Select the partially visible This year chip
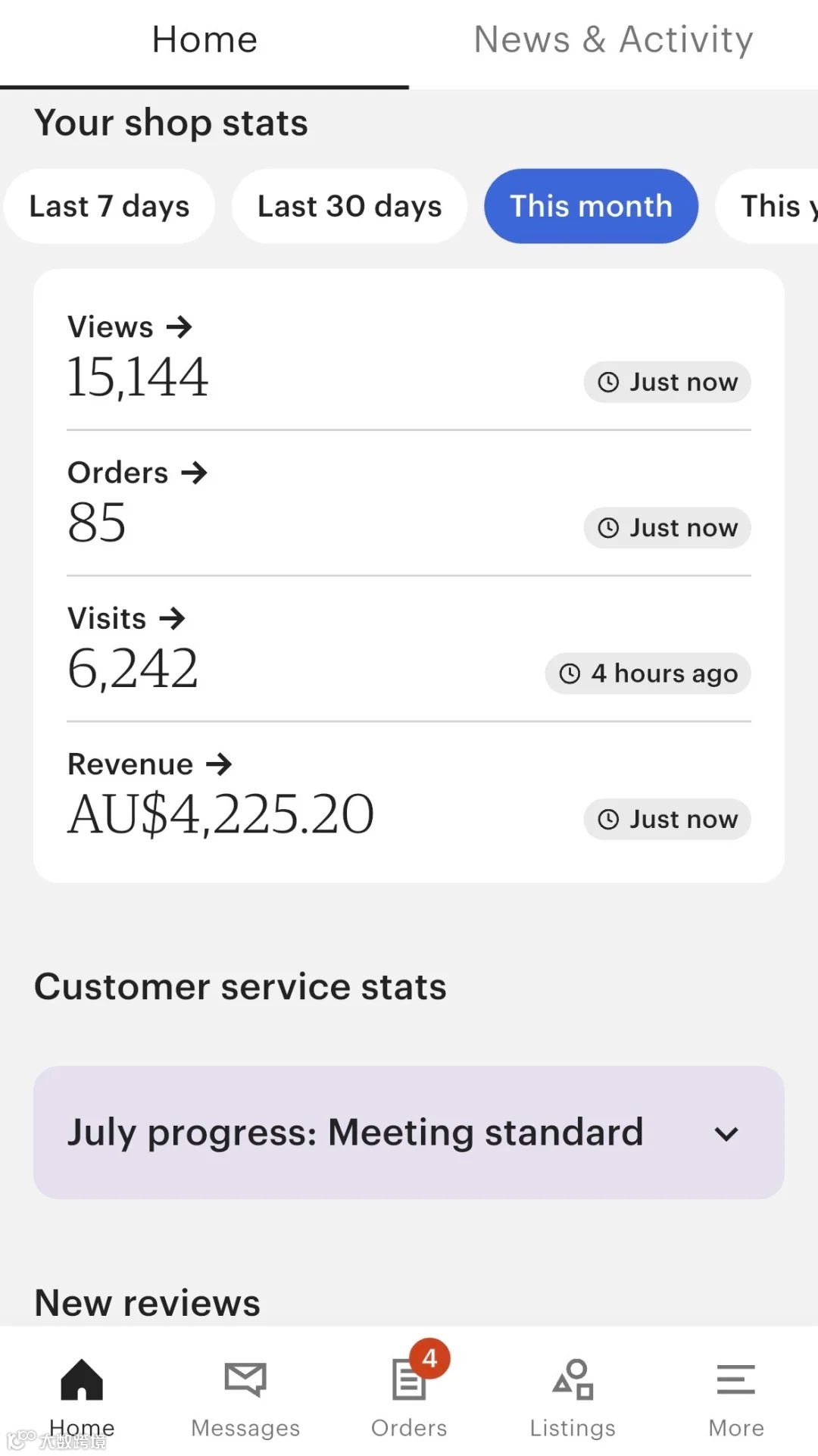 point(768,206)
